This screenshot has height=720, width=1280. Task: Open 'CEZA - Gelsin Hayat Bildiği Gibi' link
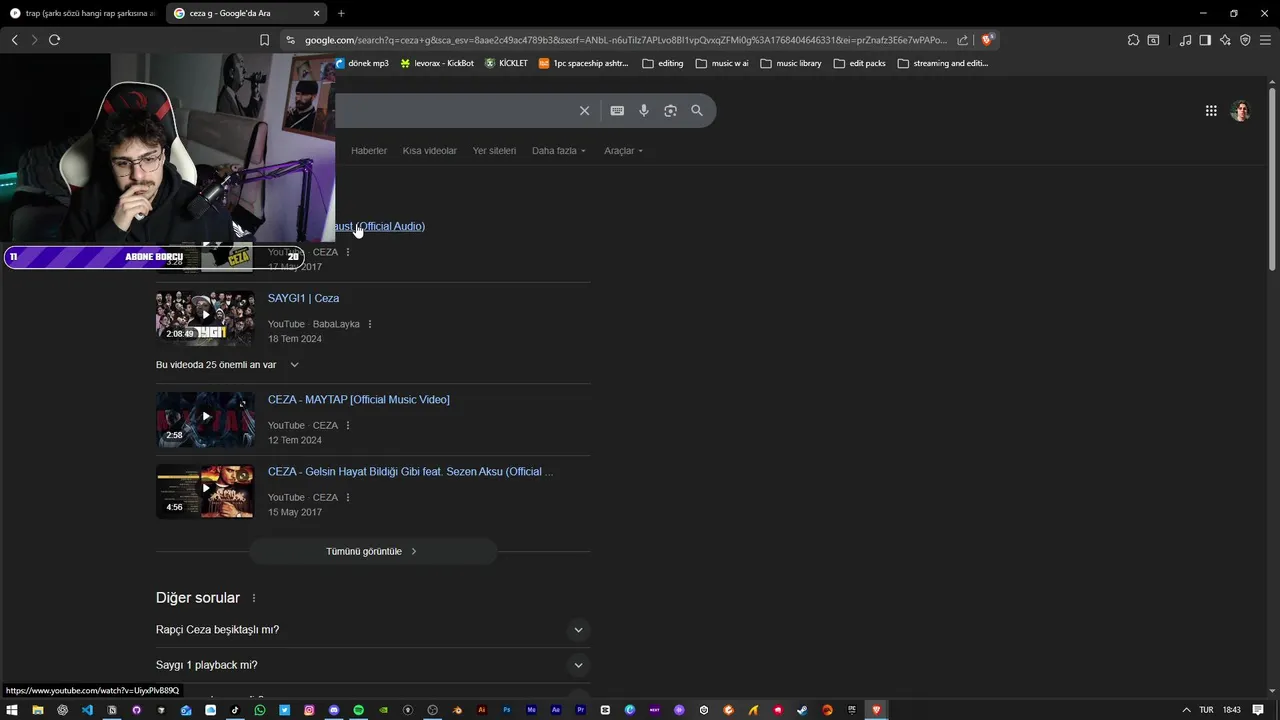pos(410,471)
